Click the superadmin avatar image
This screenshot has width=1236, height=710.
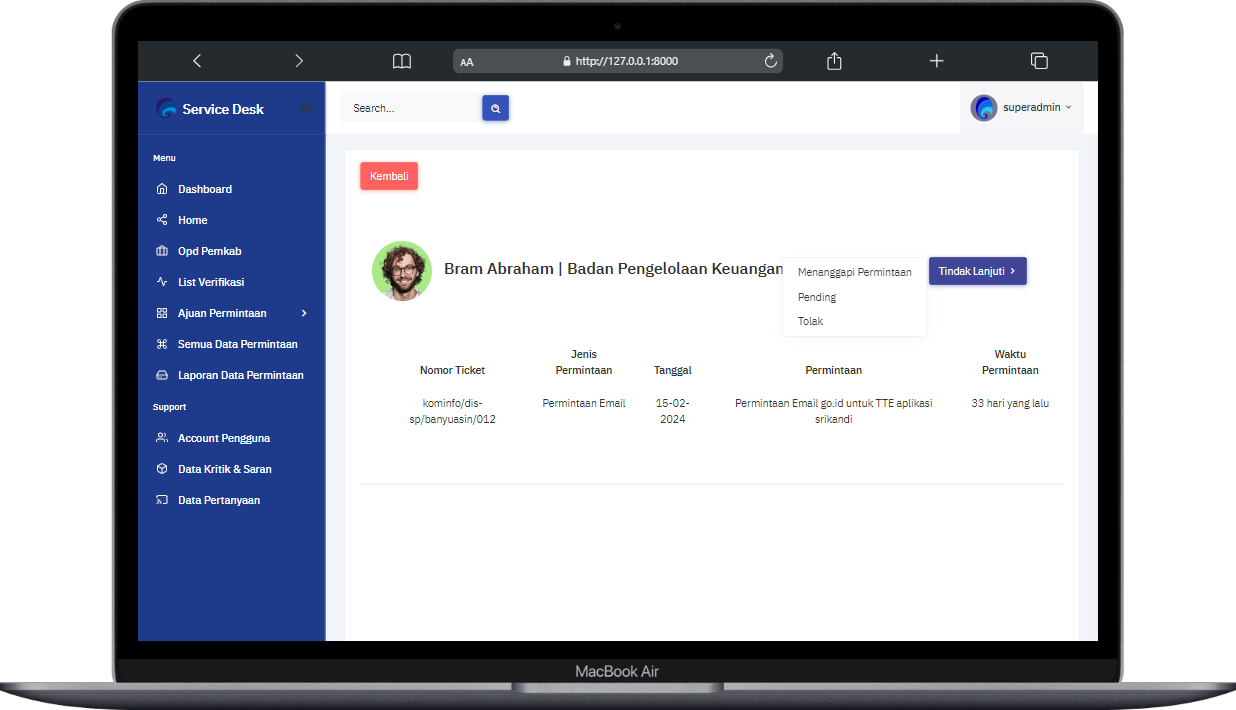coord(984,108)
